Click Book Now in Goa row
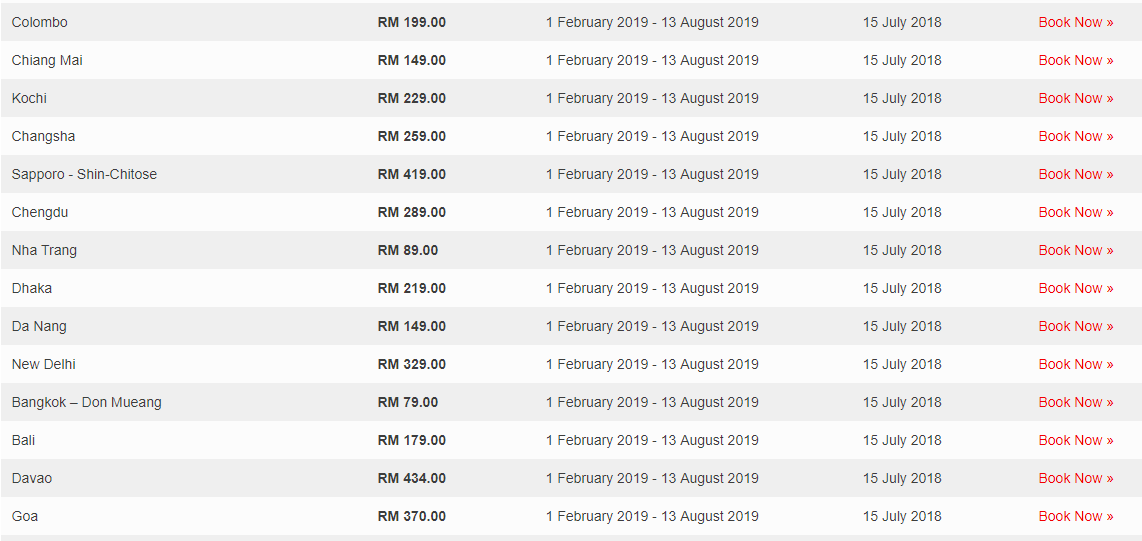This screenshot has height=541, width=1142. point(1075,516)
